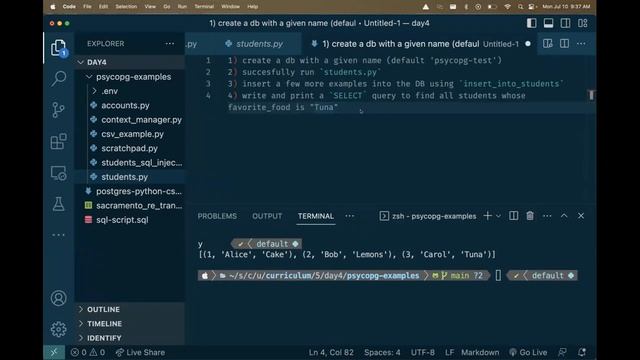Image resolution: width=640 pixels, height=360 pixels.
Task: Open markdown preview to the side
Action: pyautogui.click(x=548, y=44)
